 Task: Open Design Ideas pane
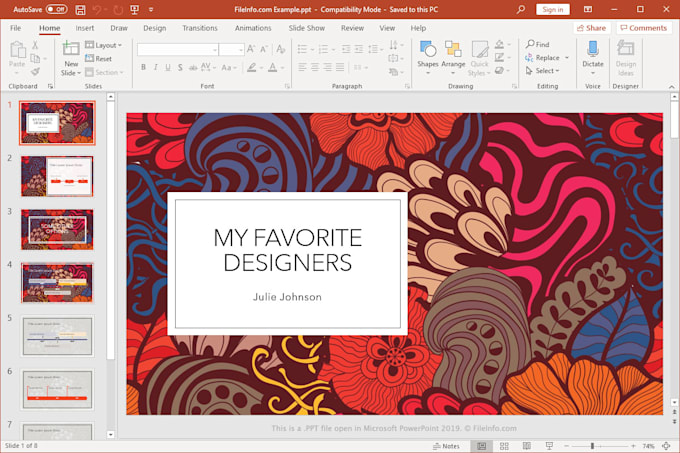click(626, 55)
